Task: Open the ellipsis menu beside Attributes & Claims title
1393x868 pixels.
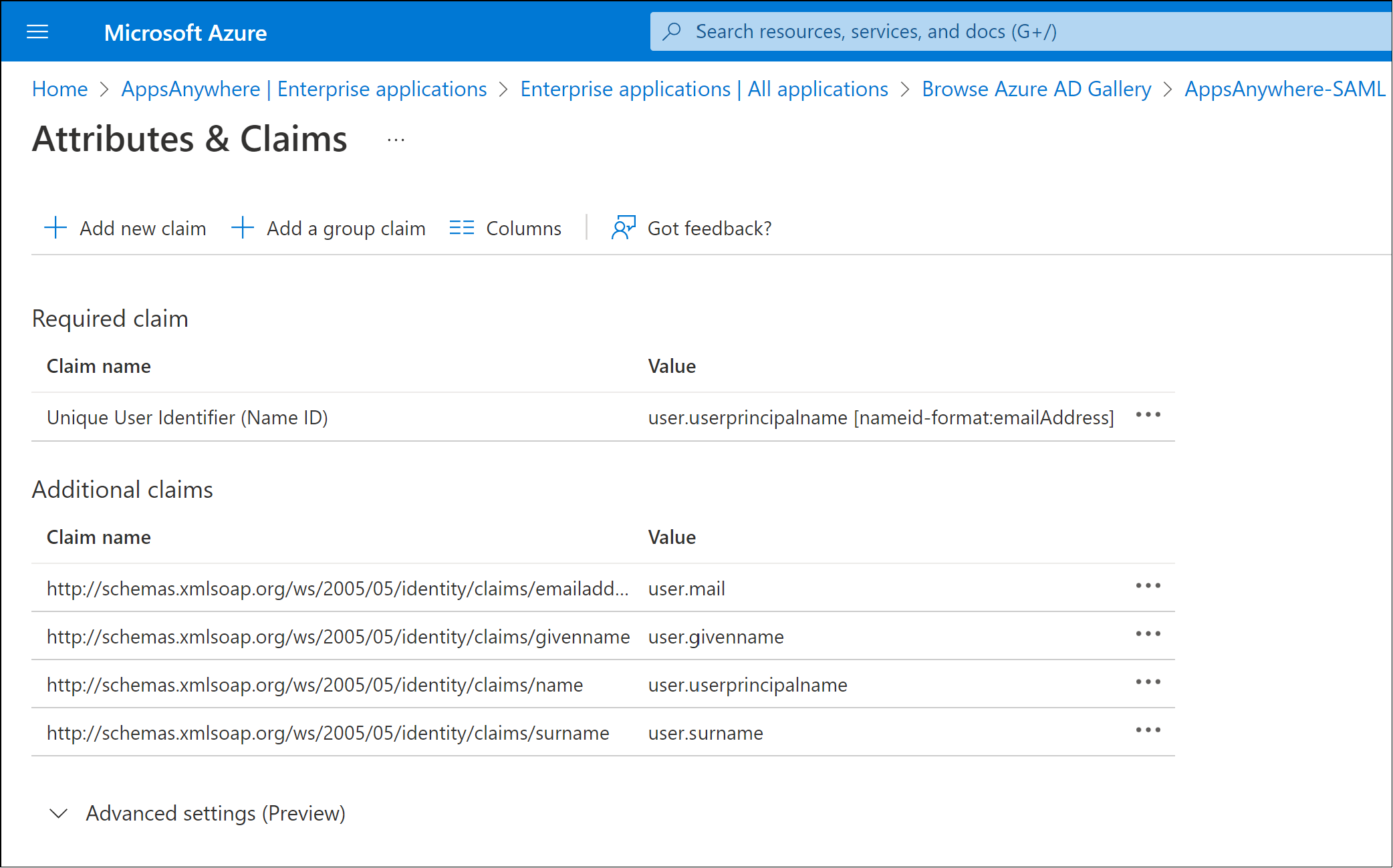Action: (396, 139)
